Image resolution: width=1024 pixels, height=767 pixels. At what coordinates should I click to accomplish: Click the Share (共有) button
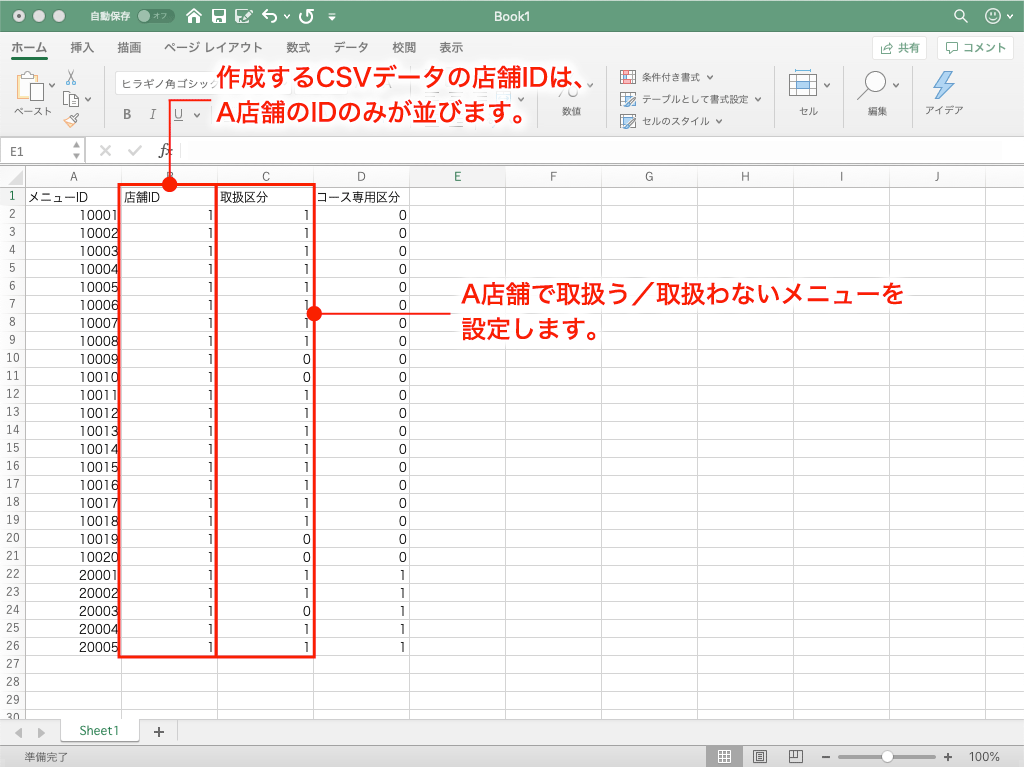click(899, 48)
